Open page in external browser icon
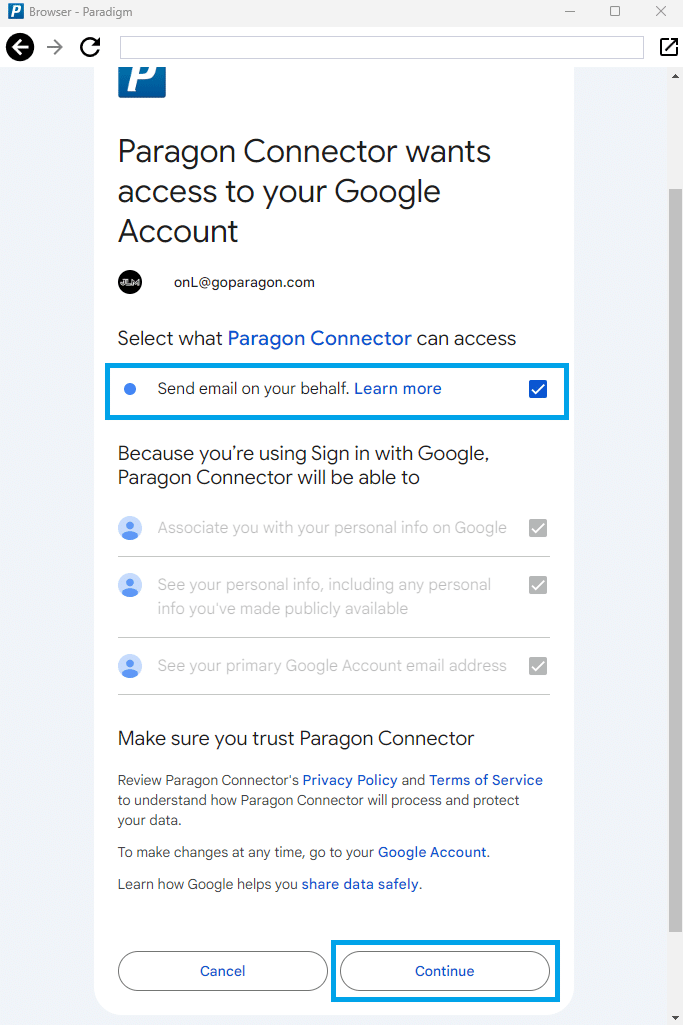 click(x=669, y=47)
